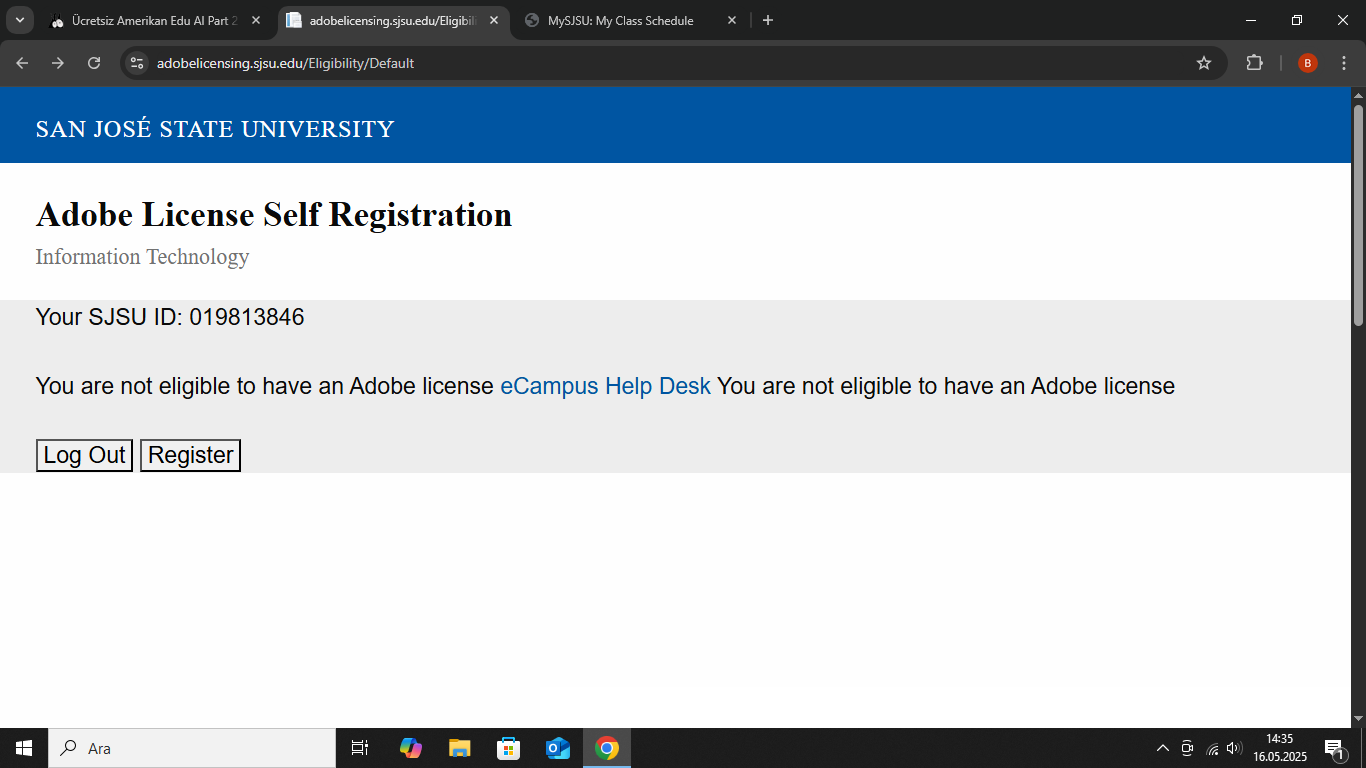Close the adobelicensing.sjsu.edu tab

(x=494, y=20)
